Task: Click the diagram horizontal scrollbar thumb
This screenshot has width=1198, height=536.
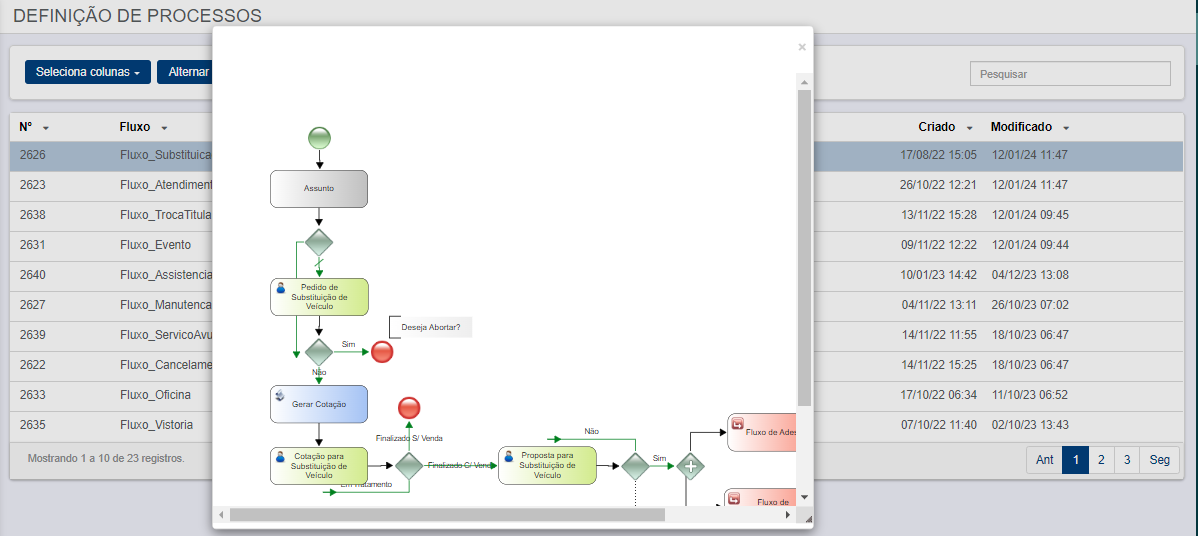Action: tap(447, 515)
